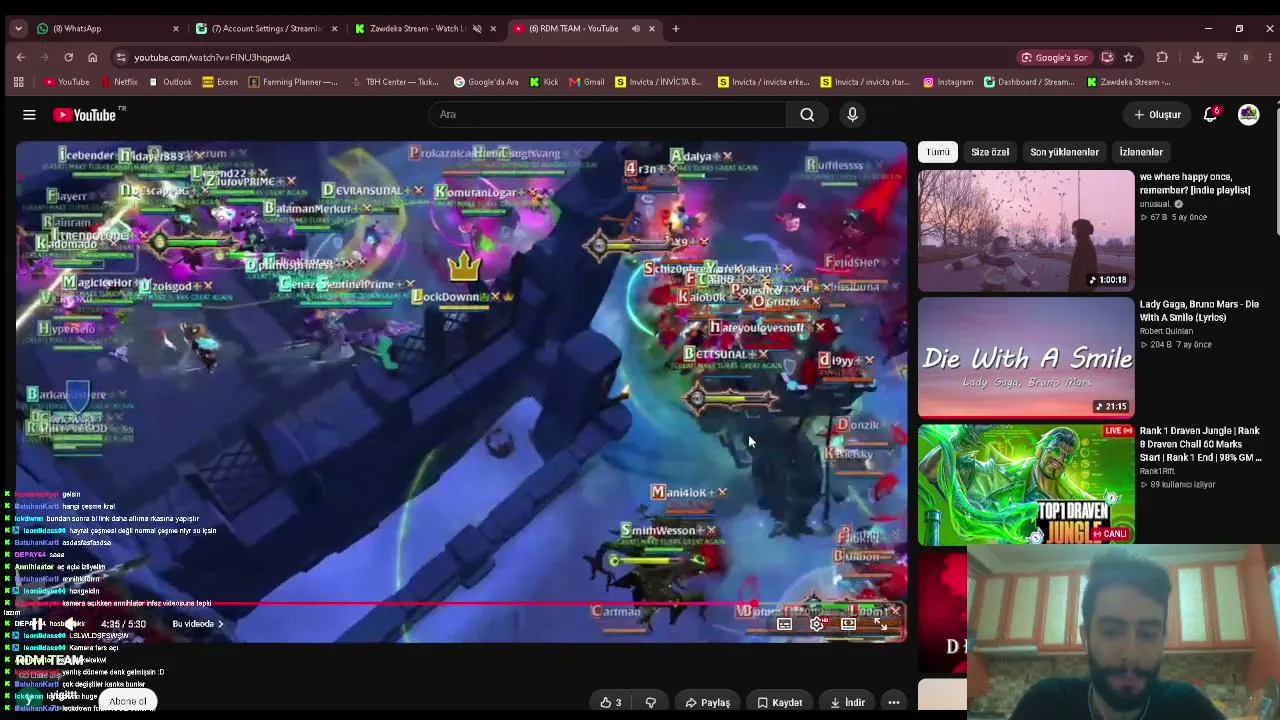Open the 'Oluştur' create menu

1157,115
